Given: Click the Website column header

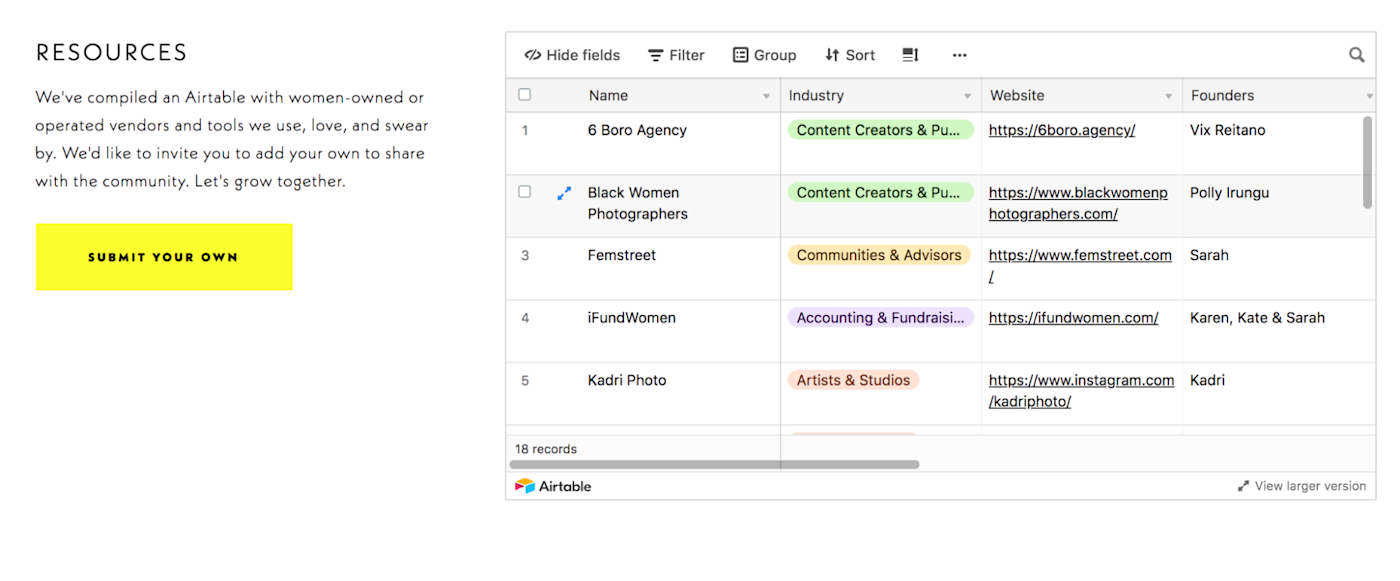Looking at the screenshot, I should click(1082, 95).
